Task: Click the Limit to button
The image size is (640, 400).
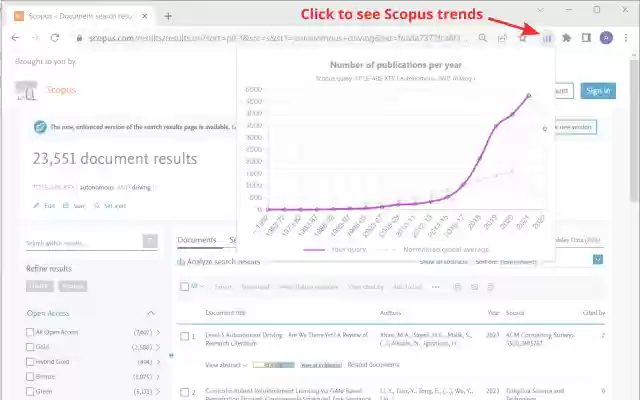Action: pyautogui.click(x=40, y=286)
